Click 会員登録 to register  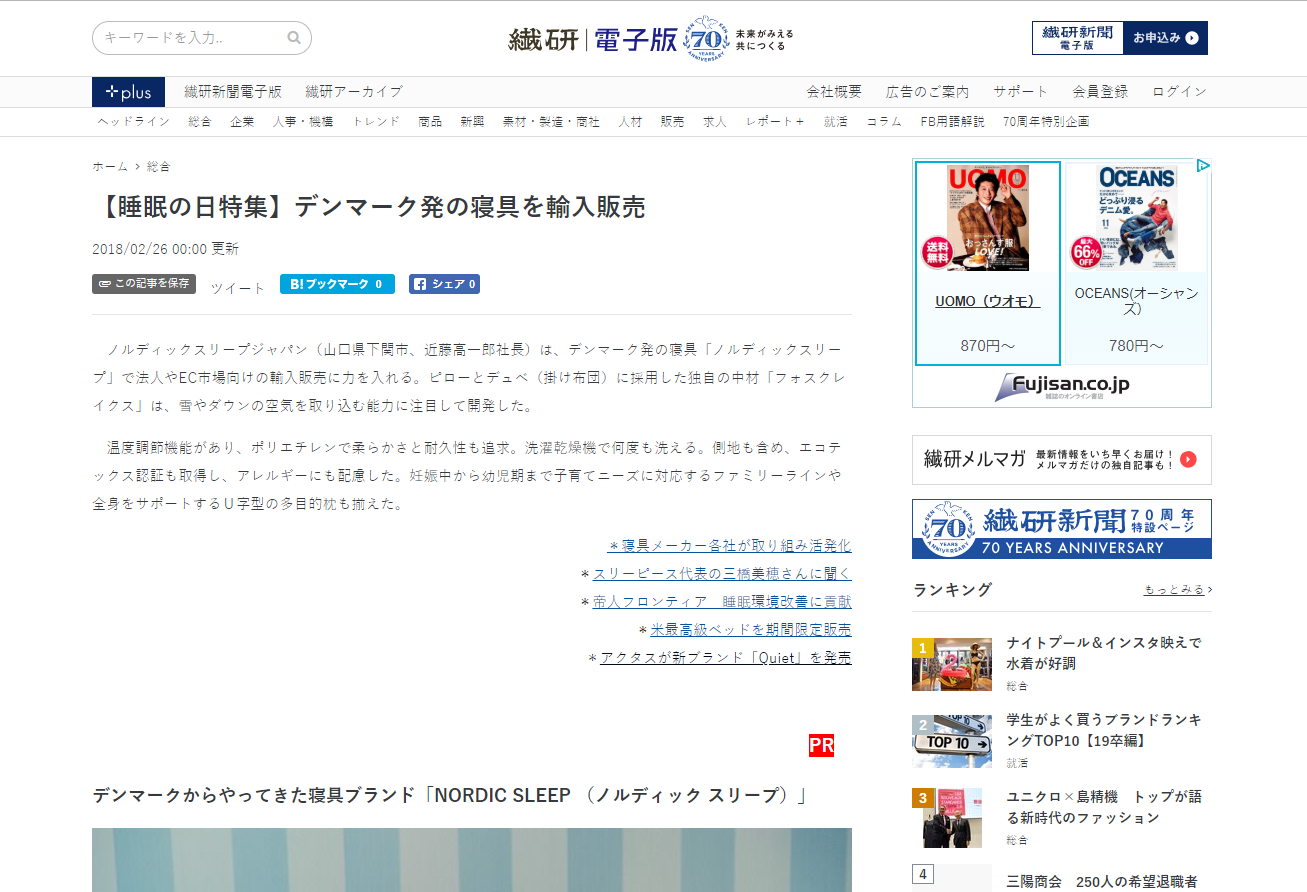point(1100,92)
